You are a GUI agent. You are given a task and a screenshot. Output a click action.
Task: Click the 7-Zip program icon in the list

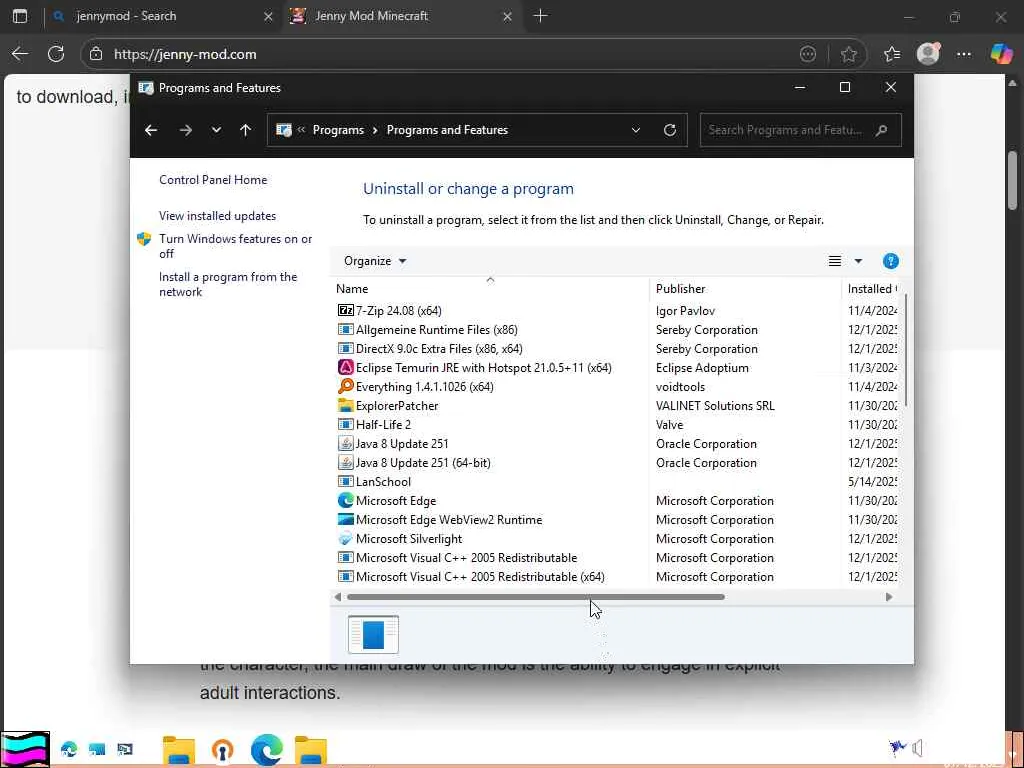point(345,311)
